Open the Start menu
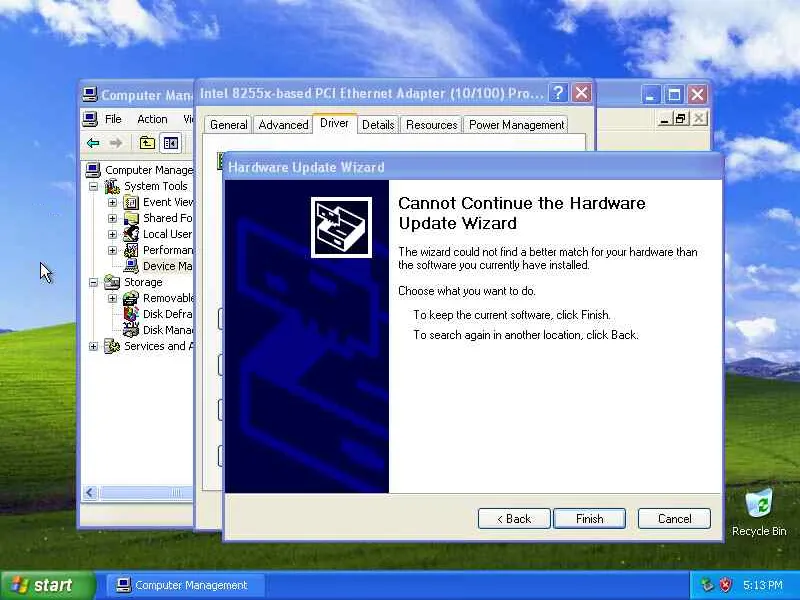The width and height of the screenshot is (800, 600). point(48,585)
